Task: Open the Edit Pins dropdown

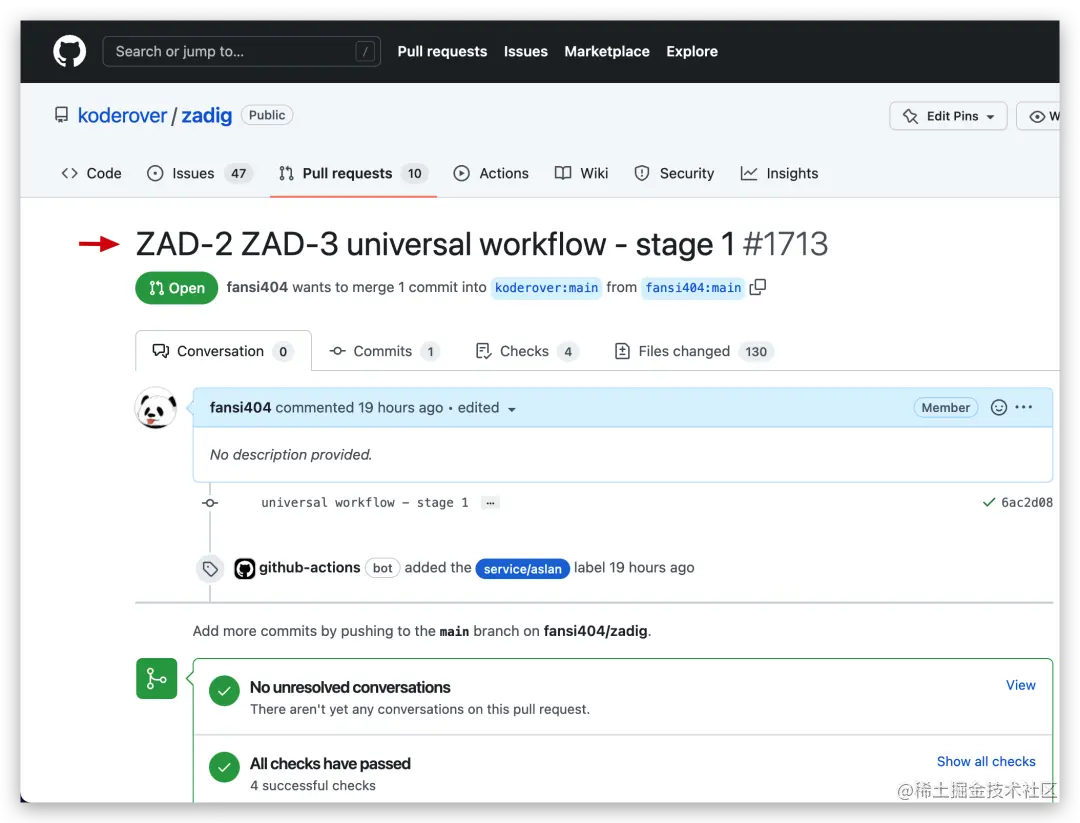Action: tap(948, 116)
